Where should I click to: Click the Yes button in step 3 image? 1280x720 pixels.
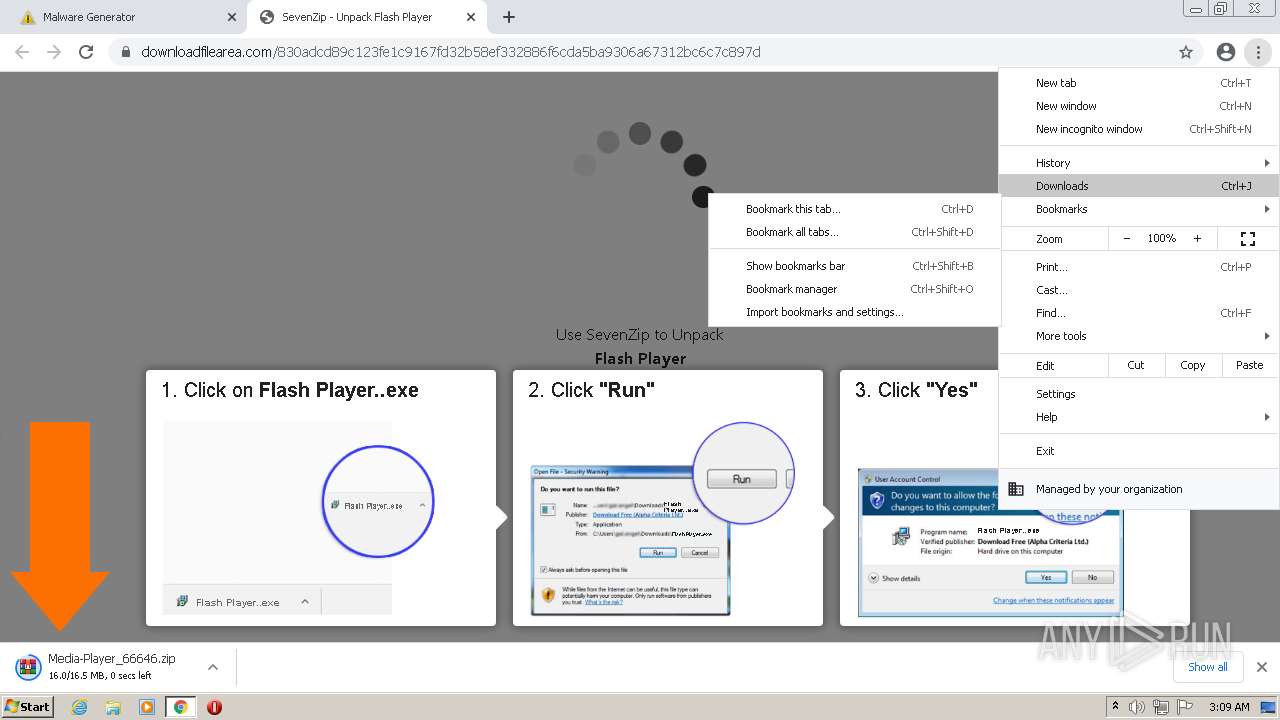1046,577
